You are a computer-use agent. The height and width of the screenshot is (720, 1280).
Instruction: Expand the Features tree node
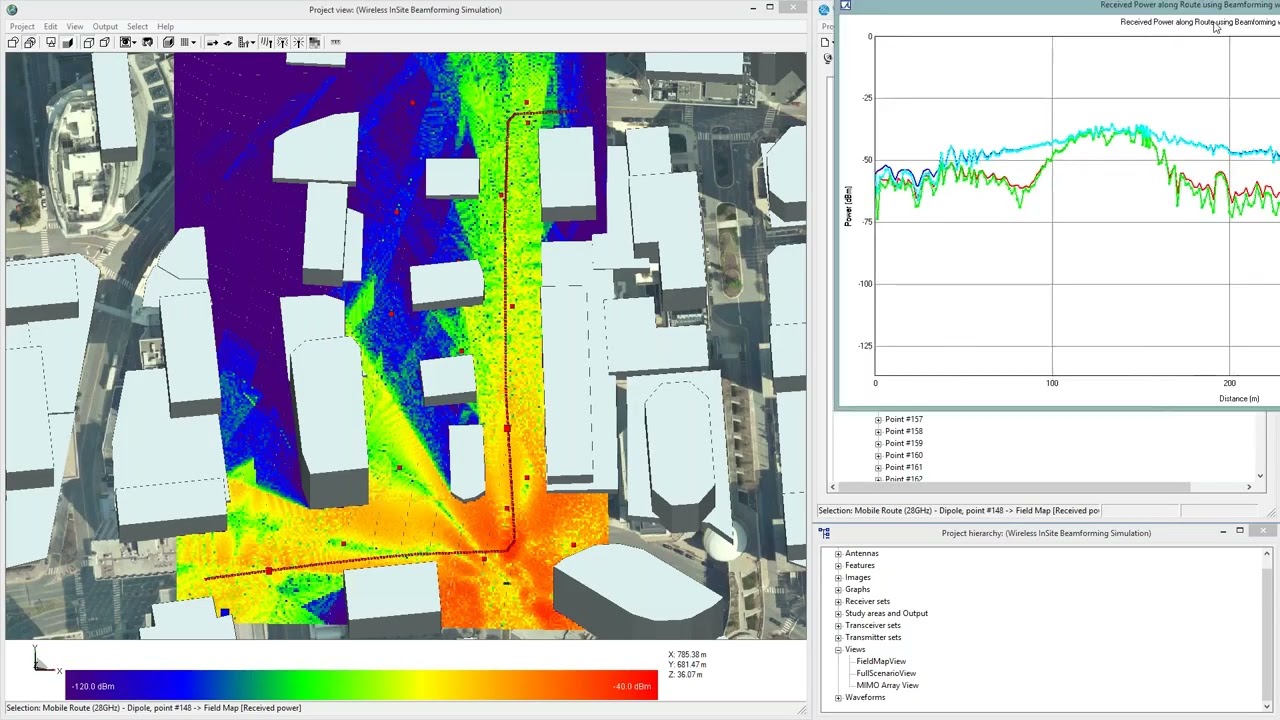tap(838, 566)
